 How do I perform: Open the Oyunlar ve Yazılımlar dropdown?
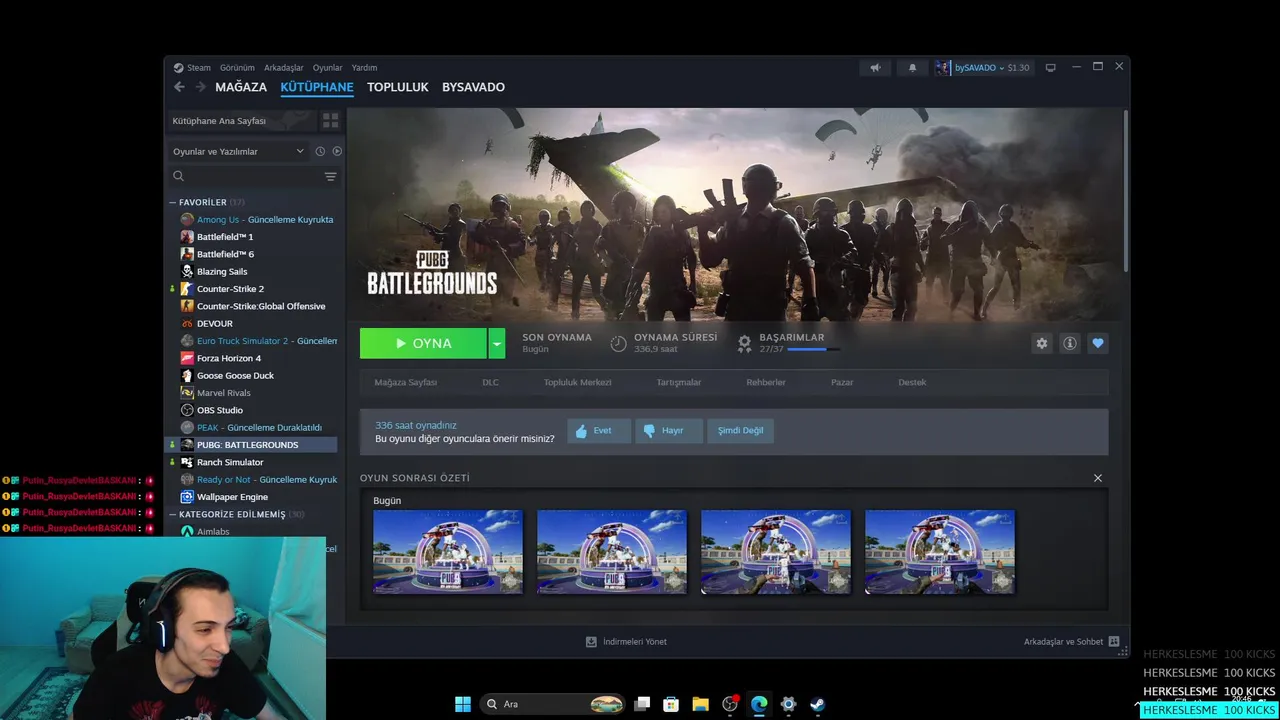238,151
